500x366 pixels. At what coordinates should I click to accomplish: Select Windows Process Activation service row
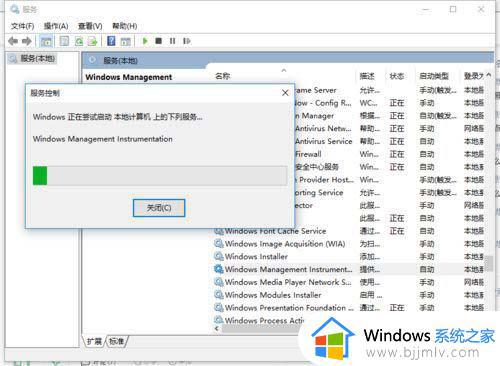pyautogui.click(x=260, y=320)
